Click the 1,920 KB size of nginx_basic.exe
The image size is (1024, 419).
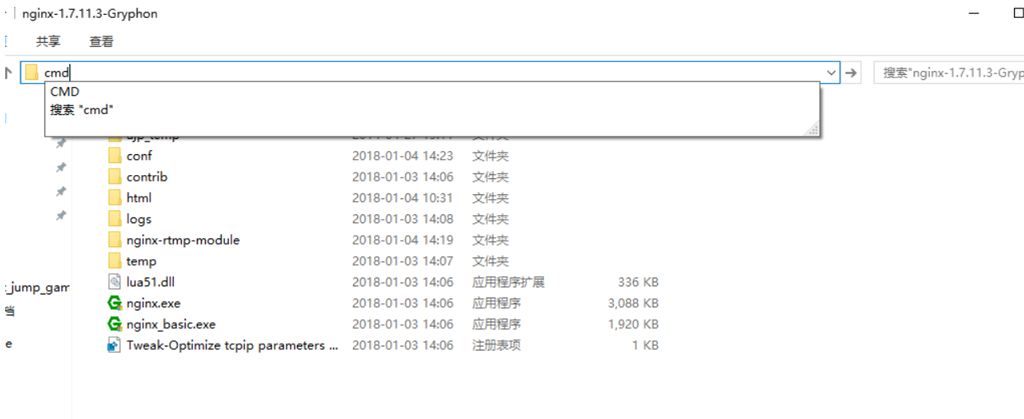tap(633, 324)
